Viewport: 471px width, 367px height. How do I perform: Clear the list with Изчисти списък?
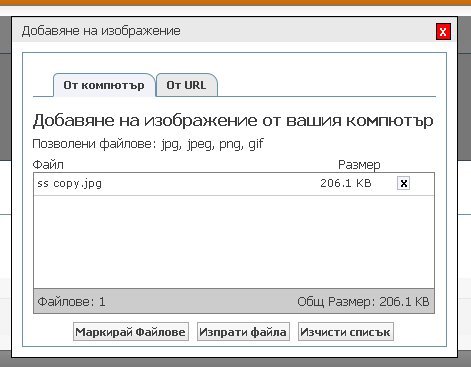click(346, 332)
